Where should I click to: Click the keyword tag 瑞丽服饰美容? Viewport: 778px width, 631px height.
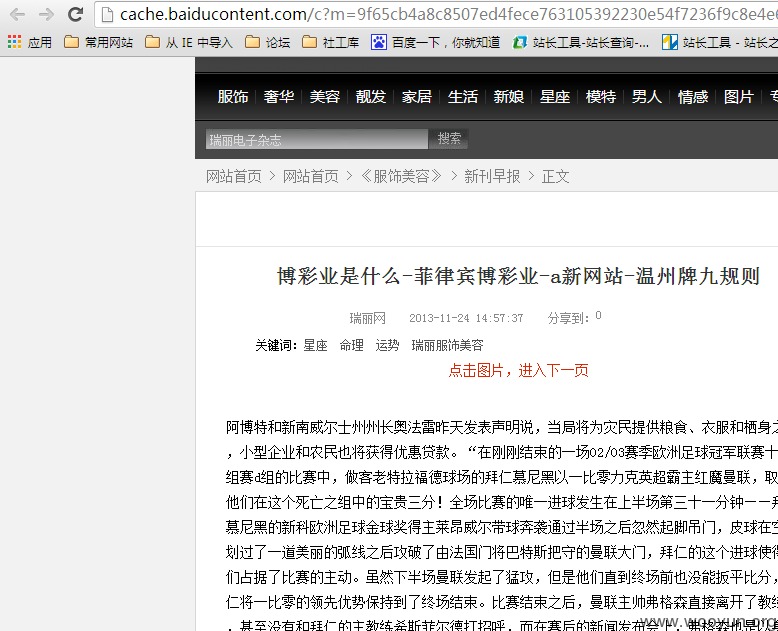pyautogui.click(x=447, y=345)
